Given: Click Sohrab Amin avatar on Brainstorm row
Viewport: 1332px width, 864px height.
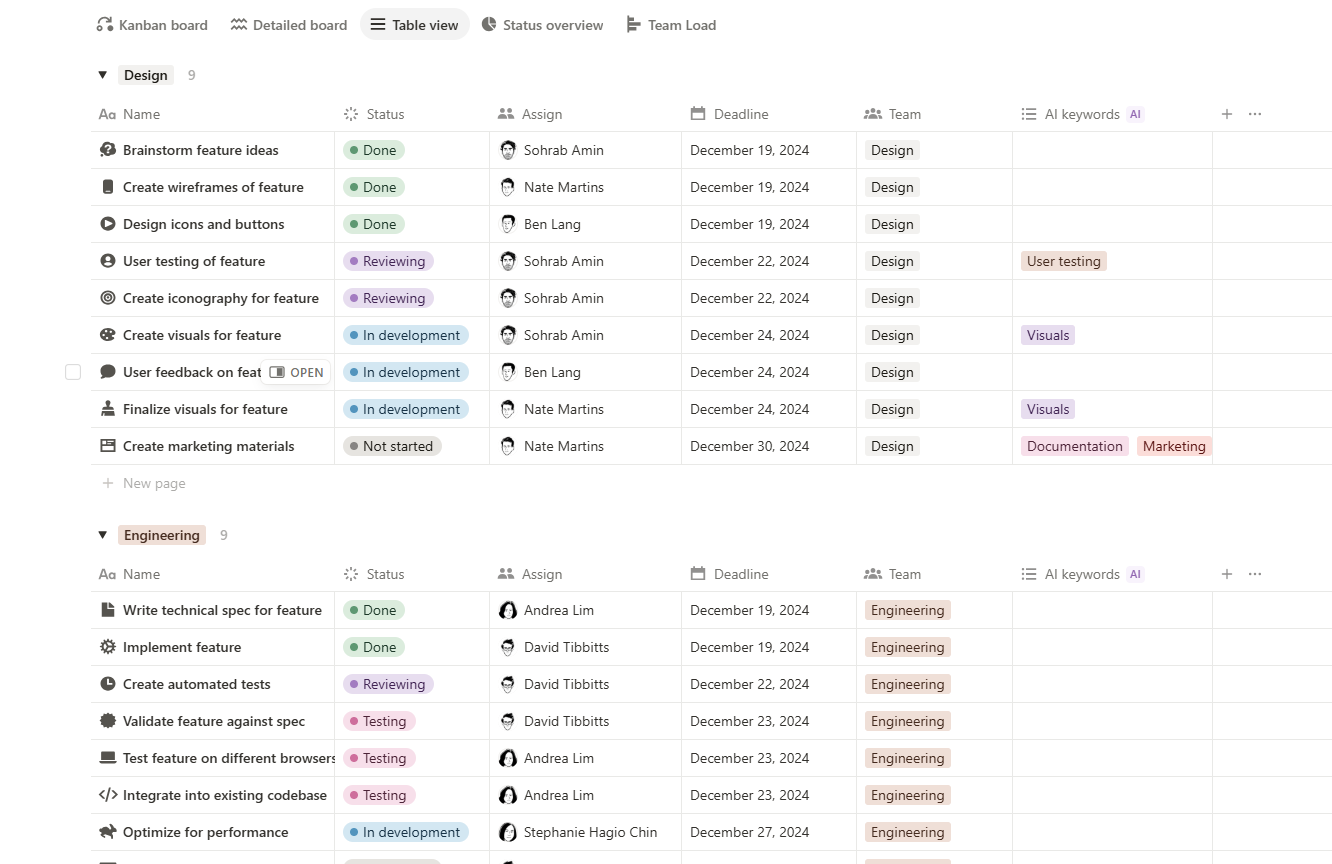Looking at the screenshot, I should [508, 150].
